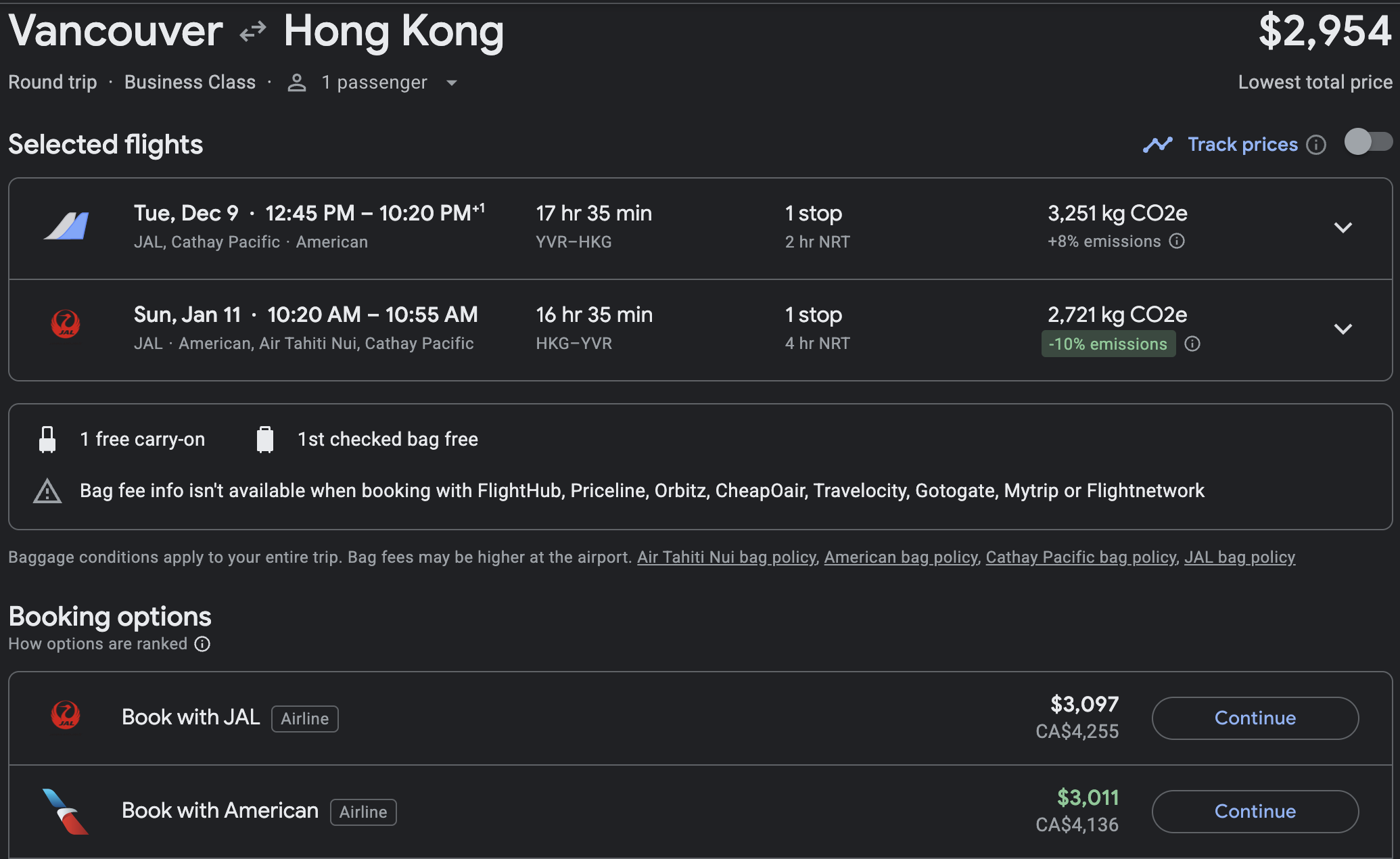Viewport: 1400px width, 859px height.
Task: Click the 16 hr 35 min duration
Action: (594, 315)
